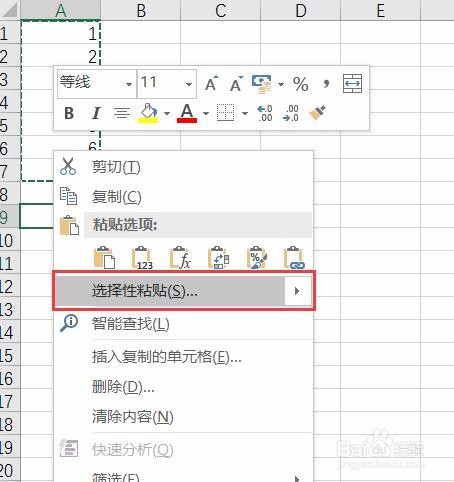Paste transpose icon

[218, 257]
